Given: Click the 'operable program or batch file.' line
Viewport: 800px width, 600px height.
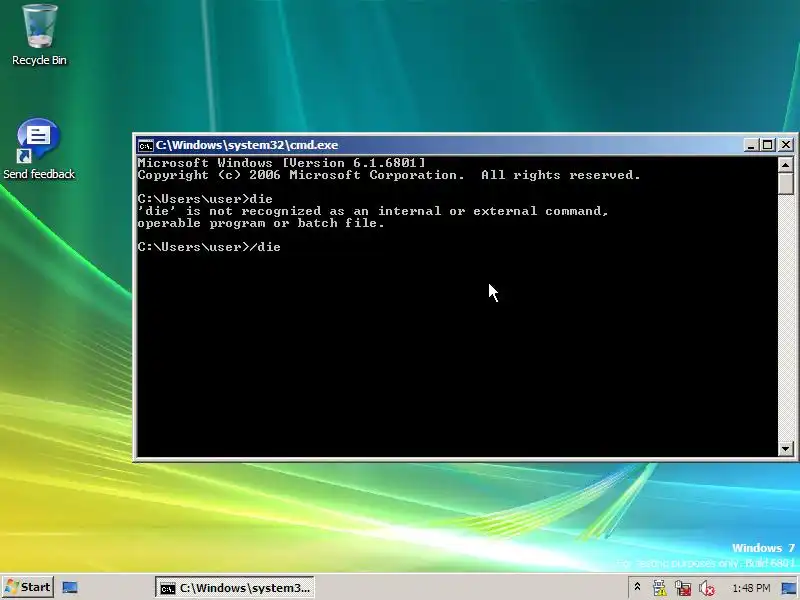Looking at the screenshot, I should tap(261, 223).
